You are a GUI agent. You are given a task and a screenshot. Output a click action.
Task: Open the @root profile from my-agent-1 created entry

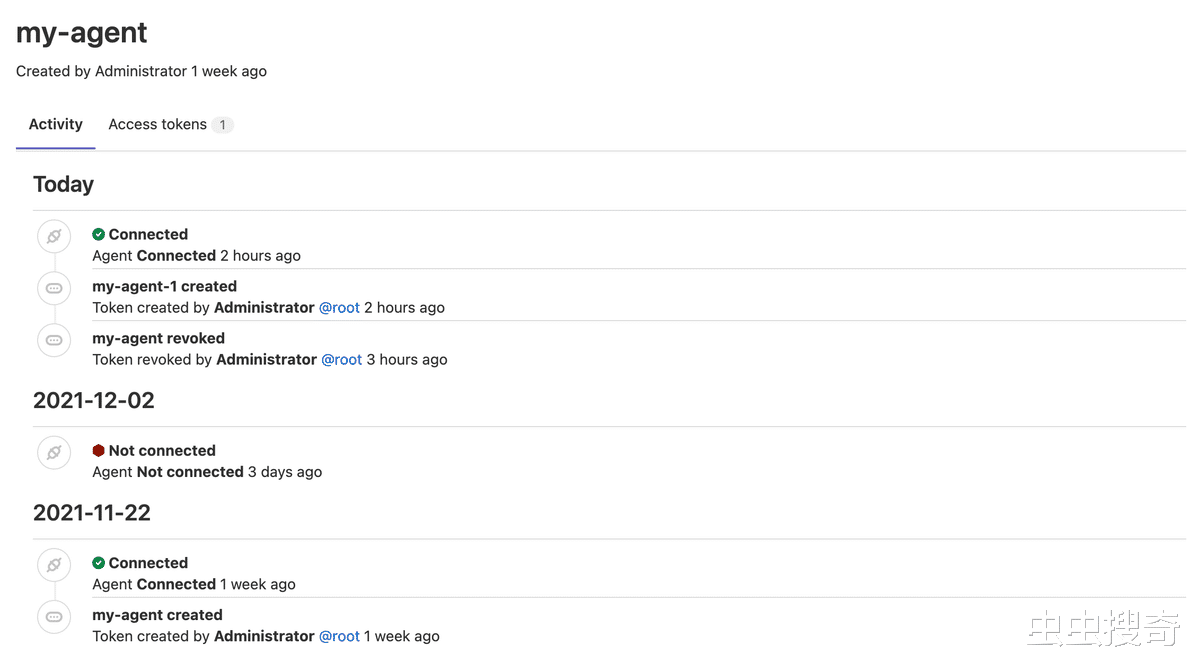339,307
